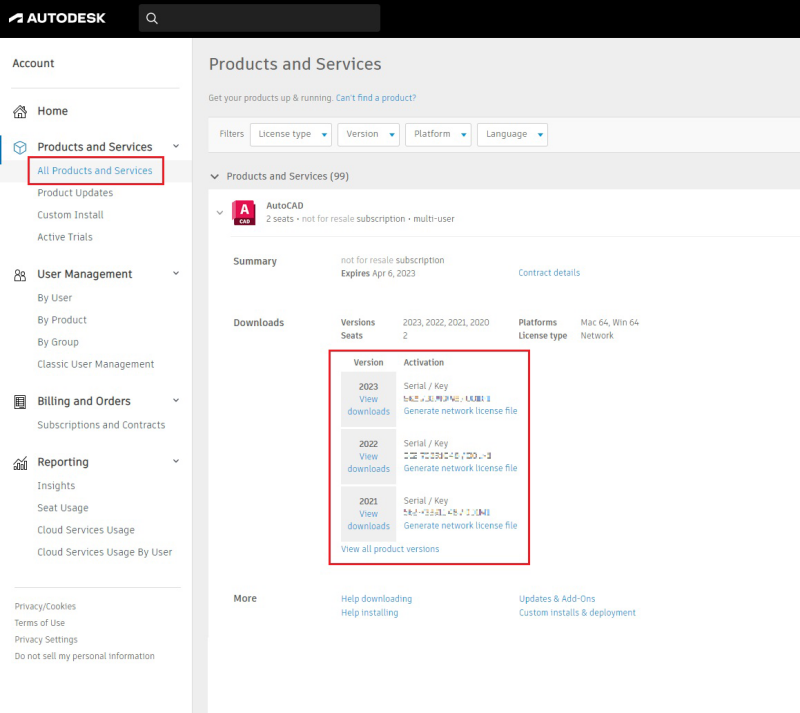800x713 pixels.
Task: Open the License type filter dropdown
Action: pos(291,134)
